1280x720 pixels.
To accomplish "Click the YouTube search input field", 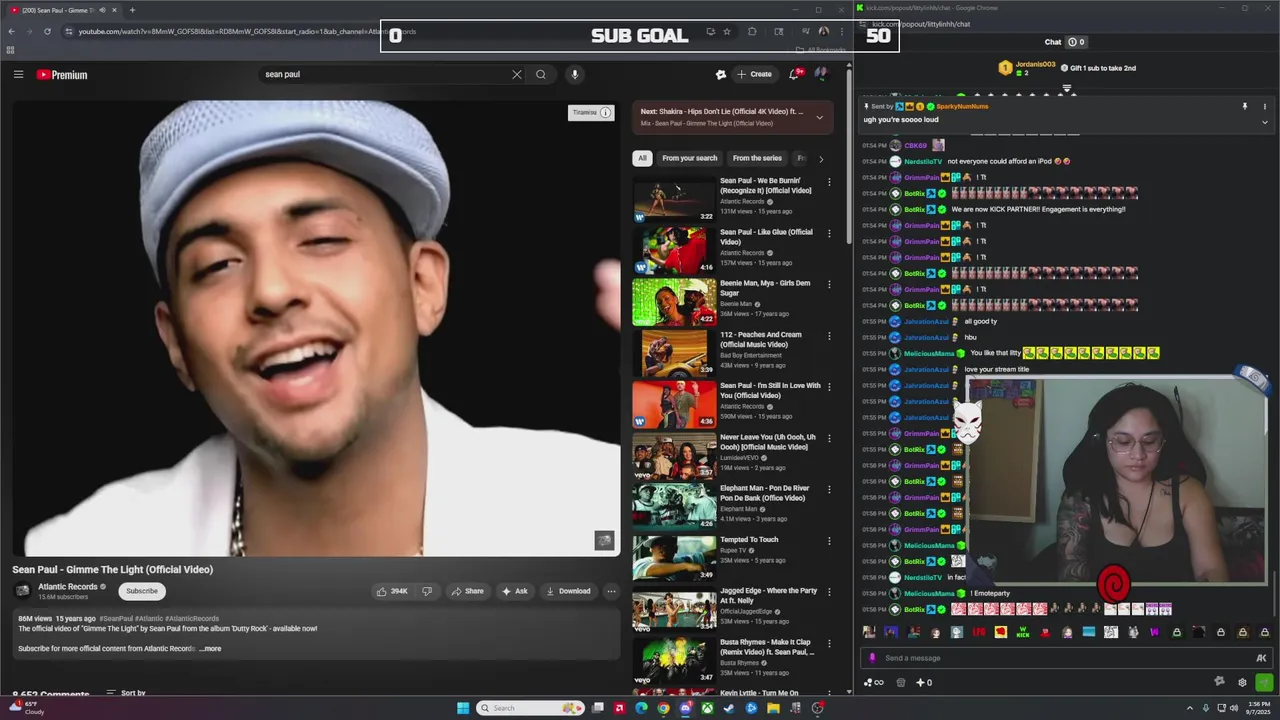I will pos(385,74).
